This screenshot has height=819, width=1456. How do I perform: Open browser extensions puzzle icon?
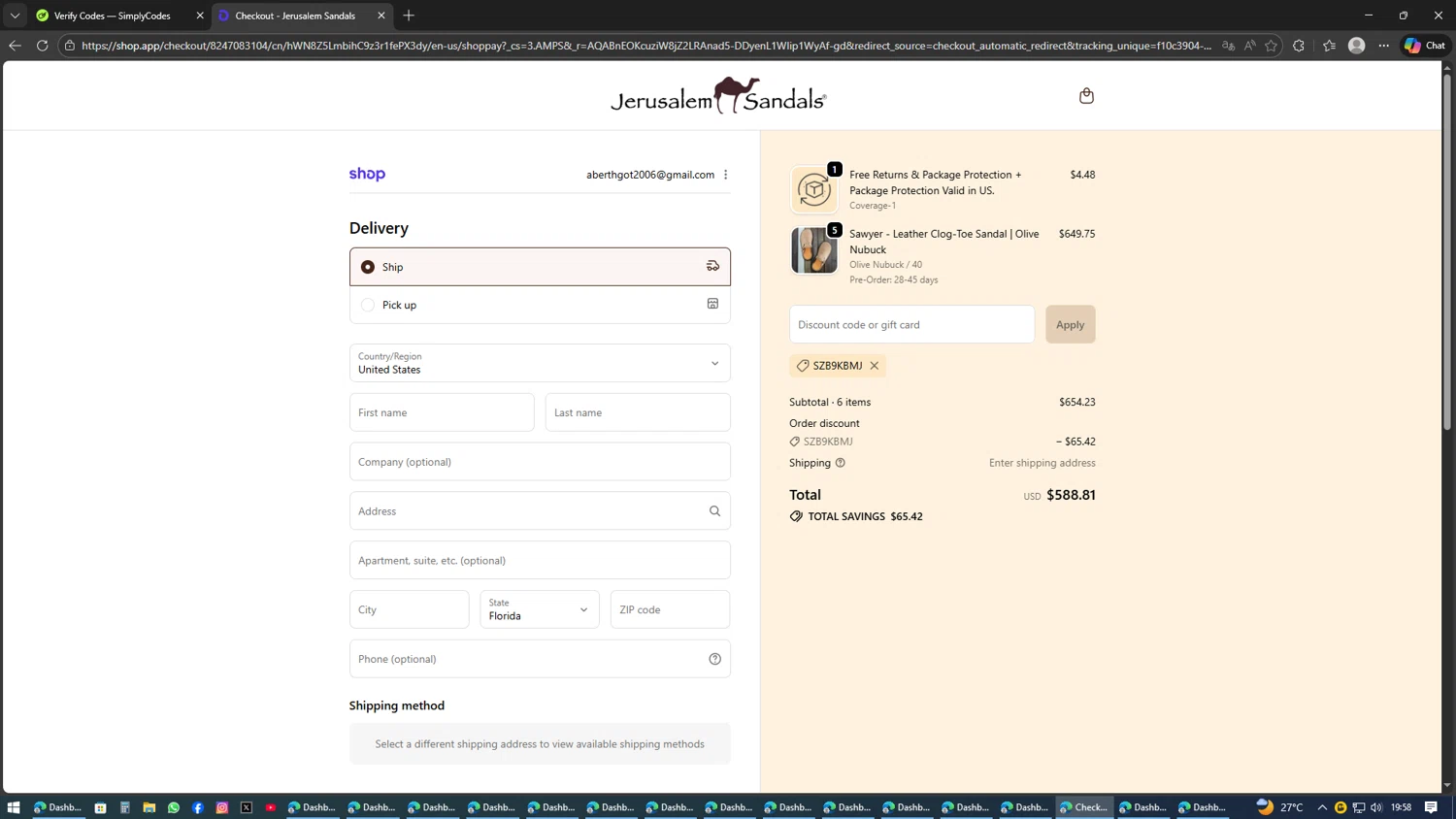tap(1299, 46)
